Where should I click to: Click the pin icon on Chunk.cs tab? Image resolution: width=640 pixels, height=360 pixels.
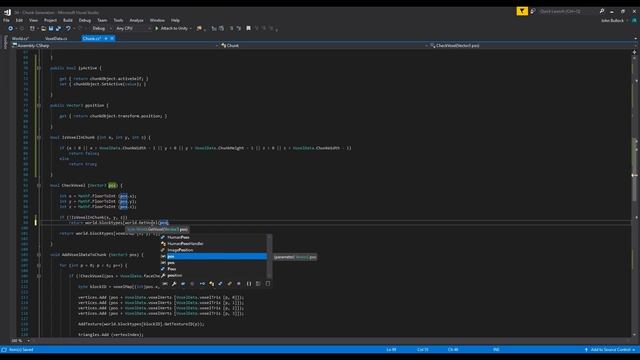coord(106,38)
